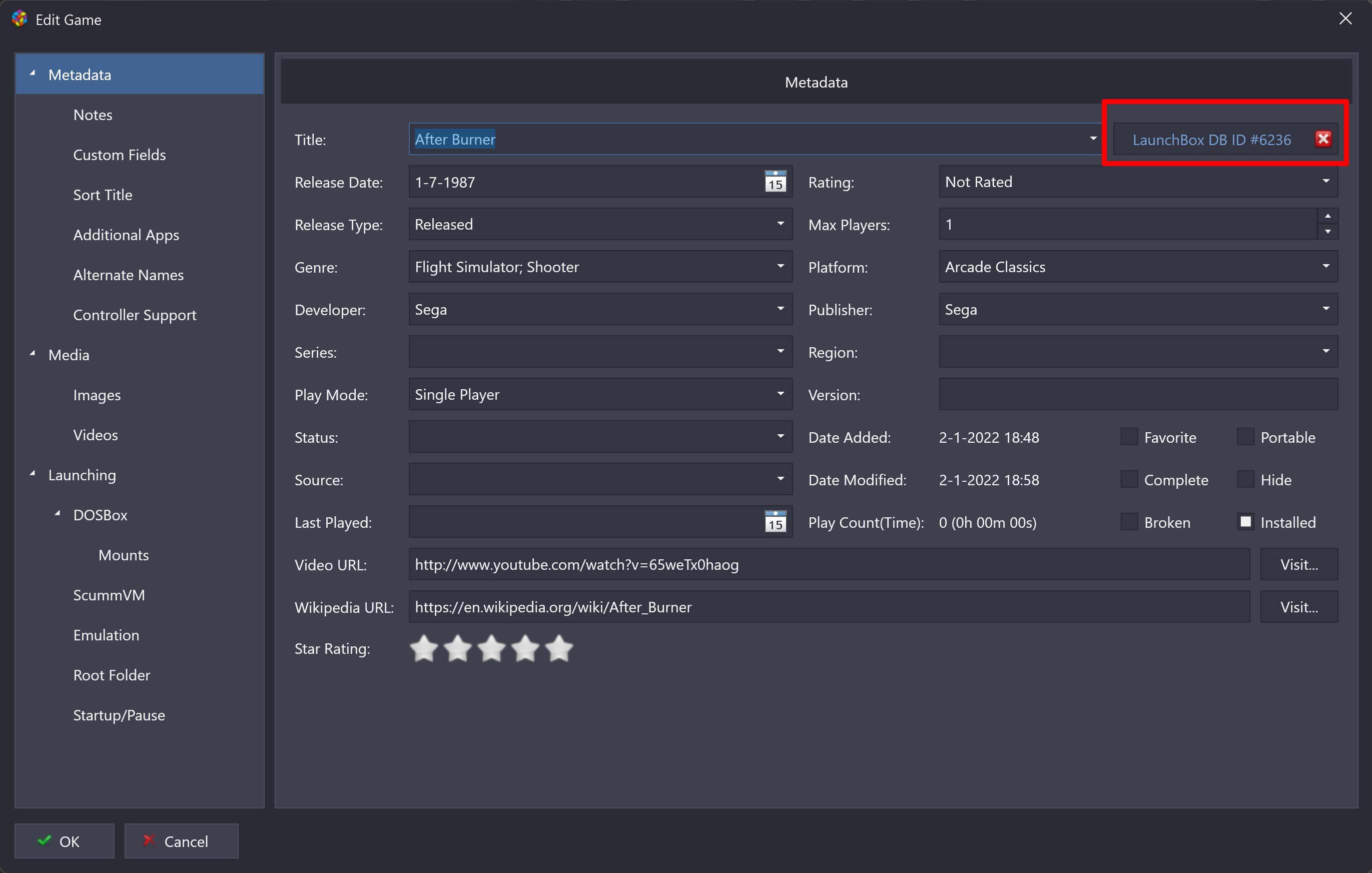
Task: Visit the Wikipedia URL
Action: [1298, 607]
